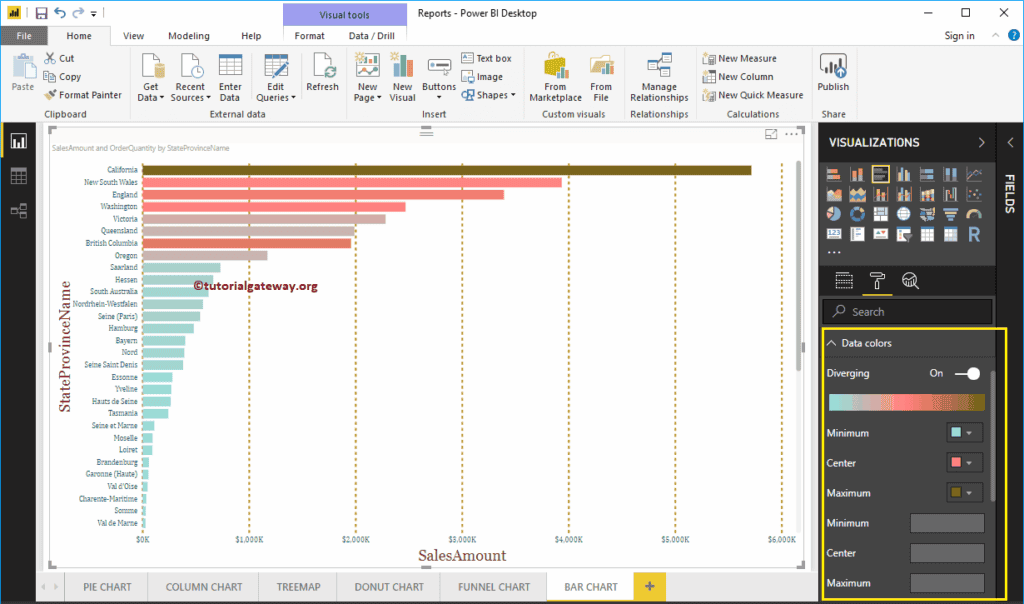Select the pie chart visualization icon
The image size is (1024, 604).
point(834,213)
